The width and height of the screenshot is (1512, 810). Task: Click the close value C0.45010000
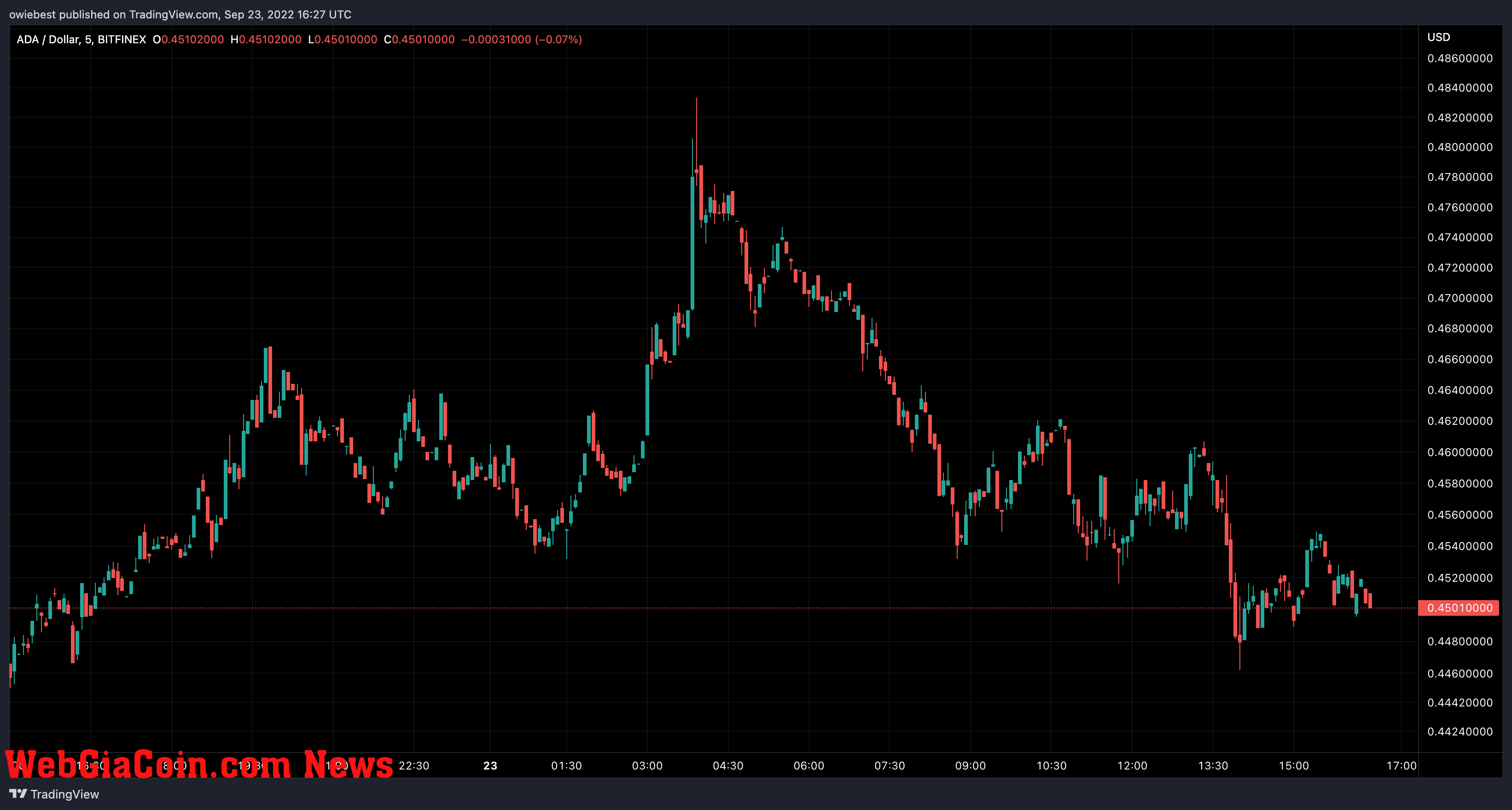[419, 39]
